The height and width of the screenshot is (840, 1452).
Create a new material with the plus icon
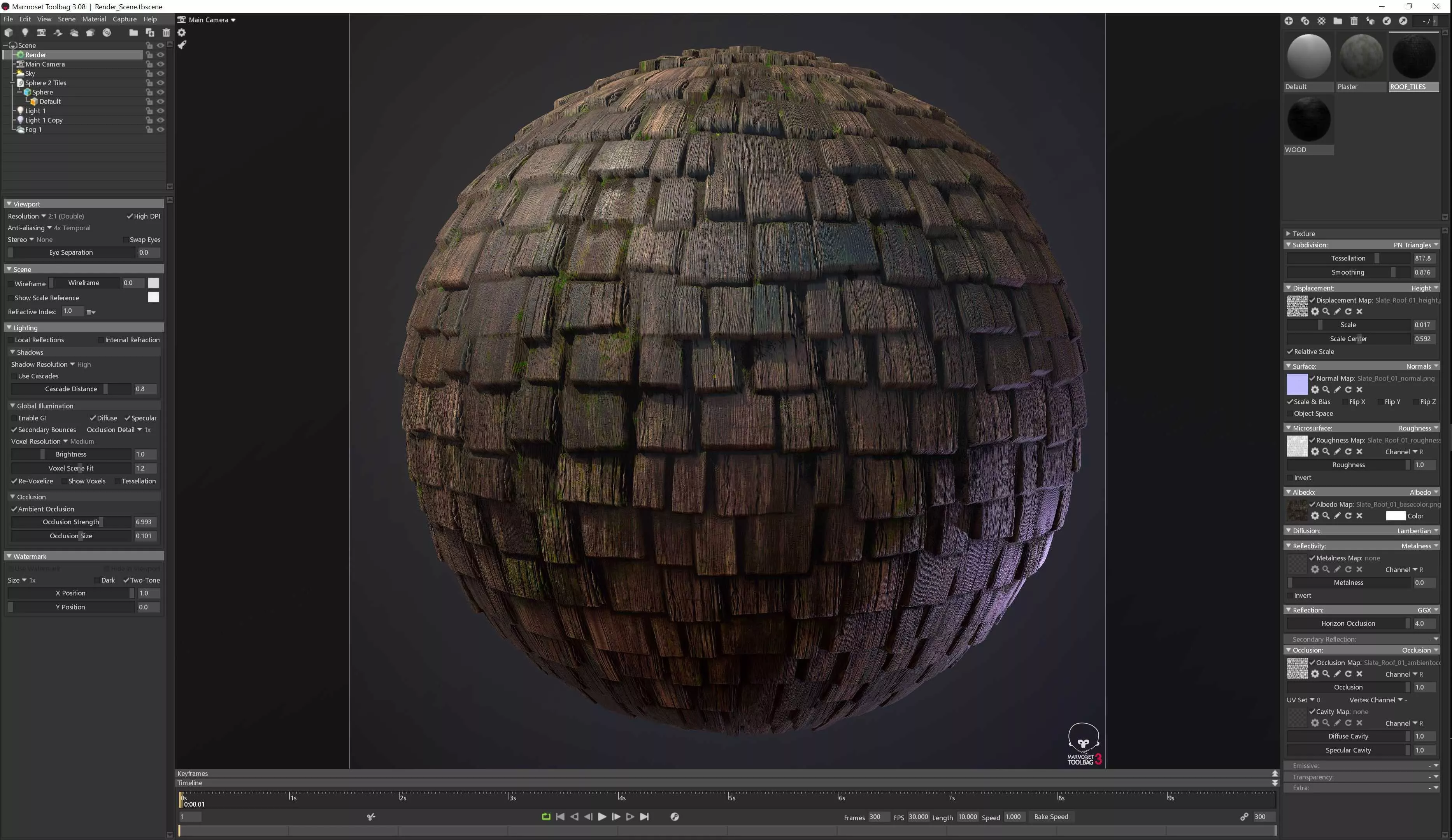1288,21
